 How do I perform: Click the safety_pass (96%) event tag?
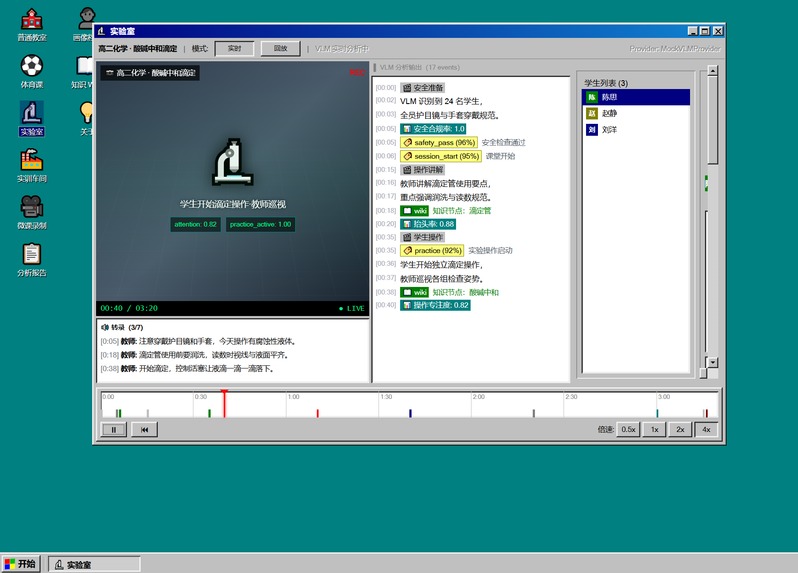pyautogui.click(x=439, y=142)
